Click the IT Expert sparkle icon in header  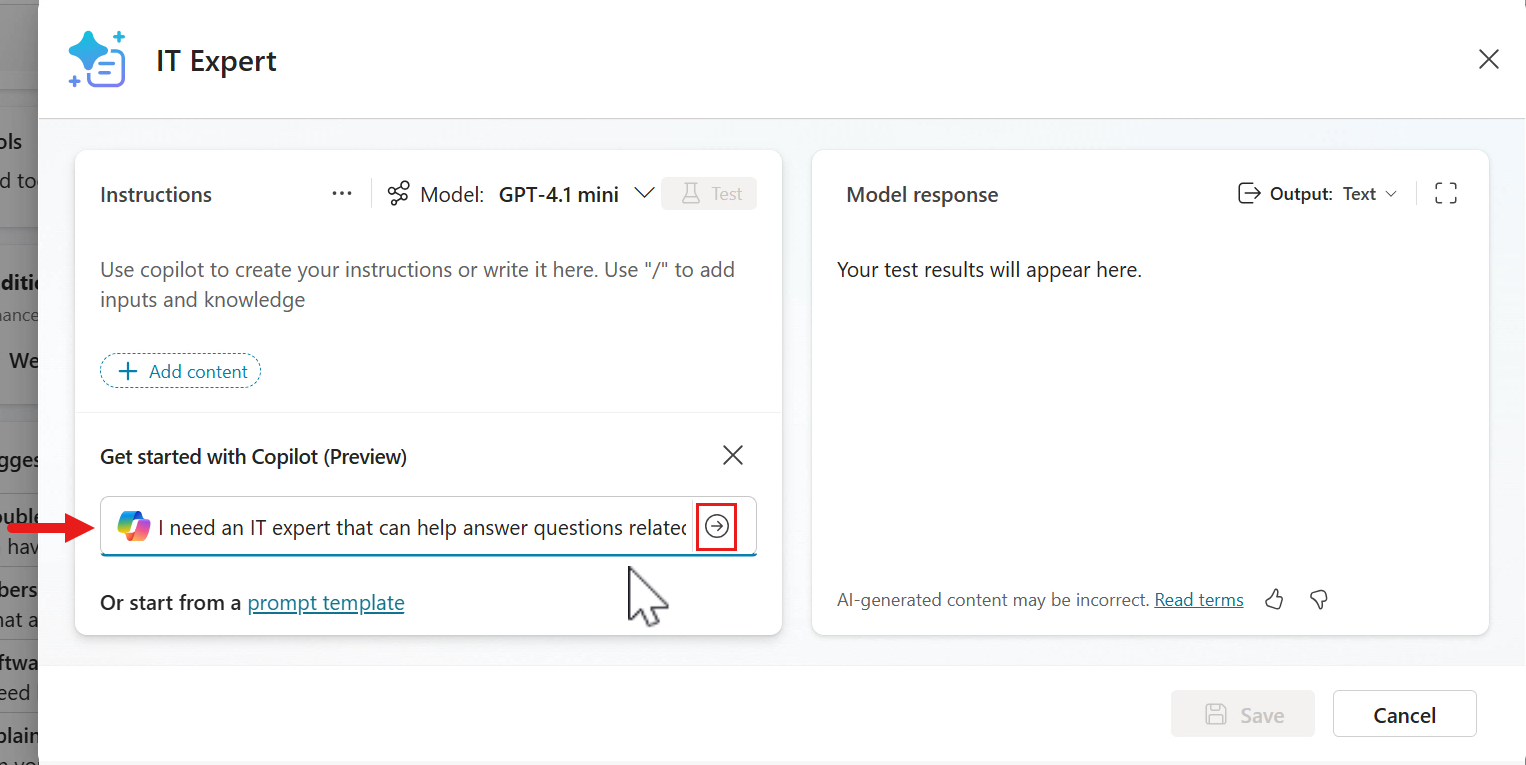pos(96,59)
